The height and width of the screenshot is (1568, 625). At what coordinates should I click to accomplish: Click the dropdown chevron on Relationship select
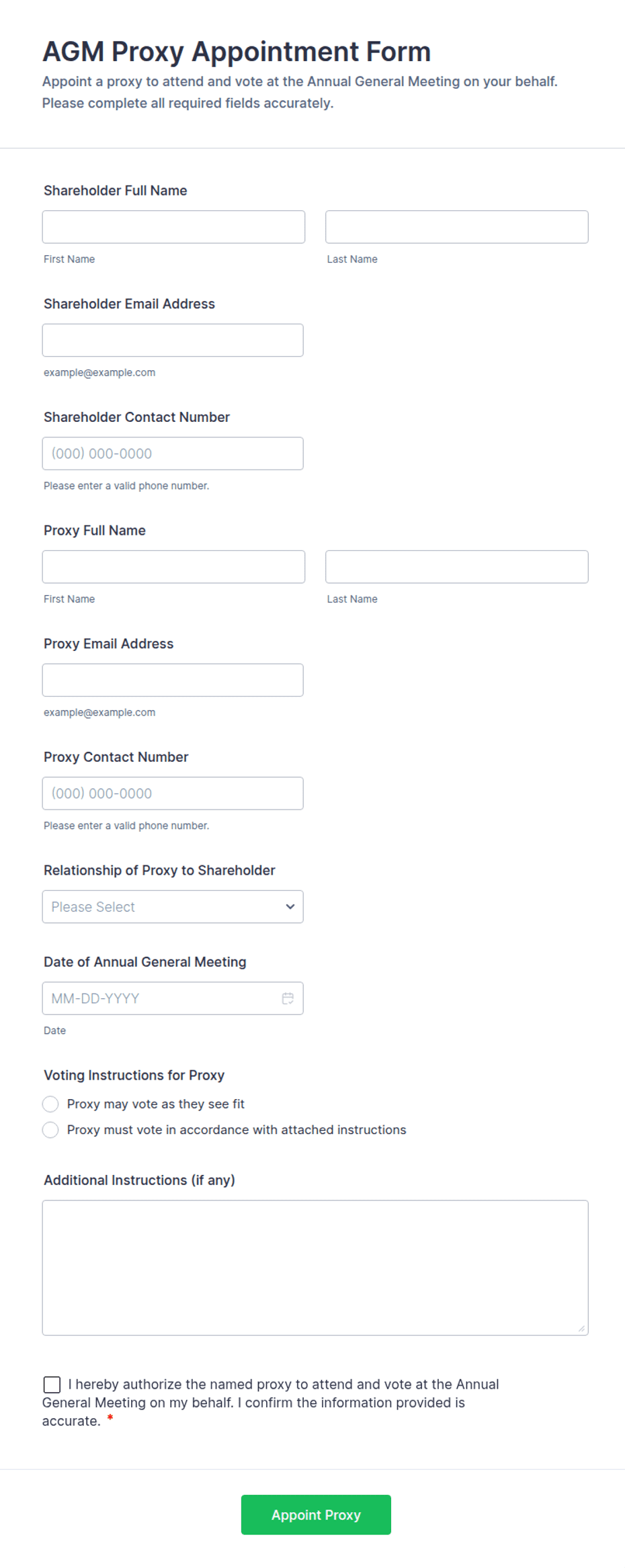[x=290, y=906]
